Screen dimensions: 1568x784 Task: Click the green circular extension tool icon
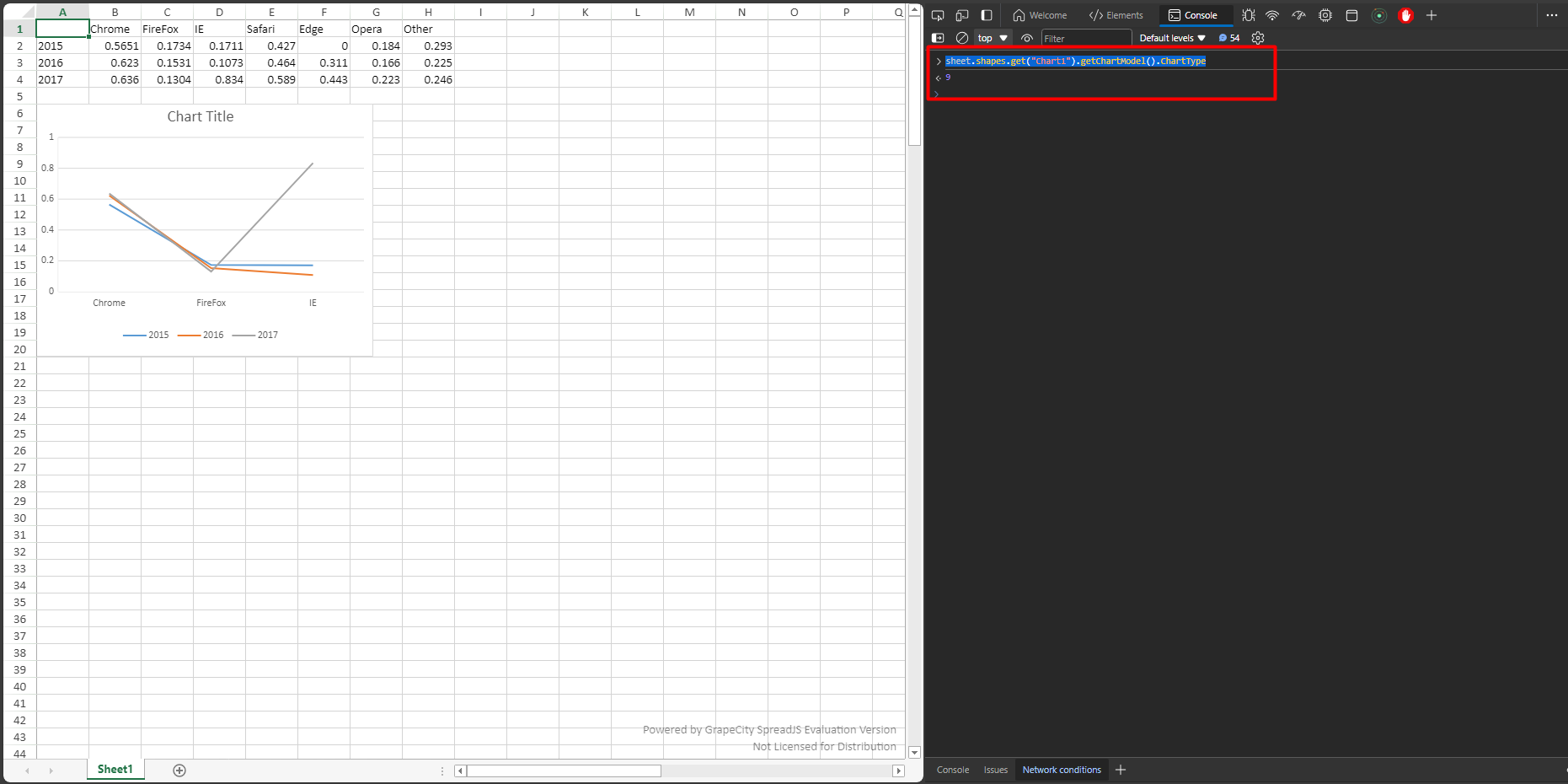(x=1379, y=15)
